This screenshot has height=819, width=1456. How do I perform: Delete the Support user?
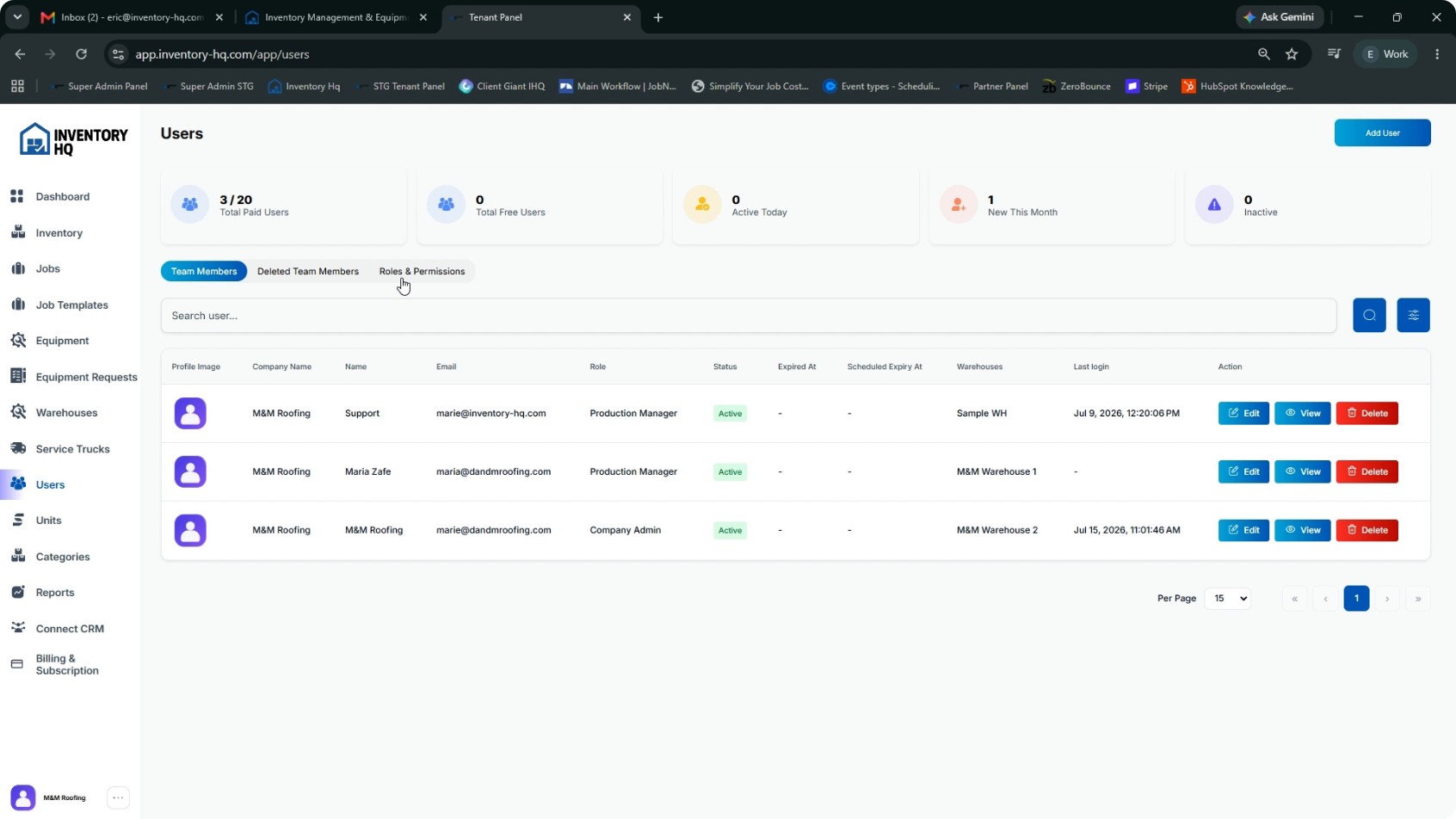1367,413
